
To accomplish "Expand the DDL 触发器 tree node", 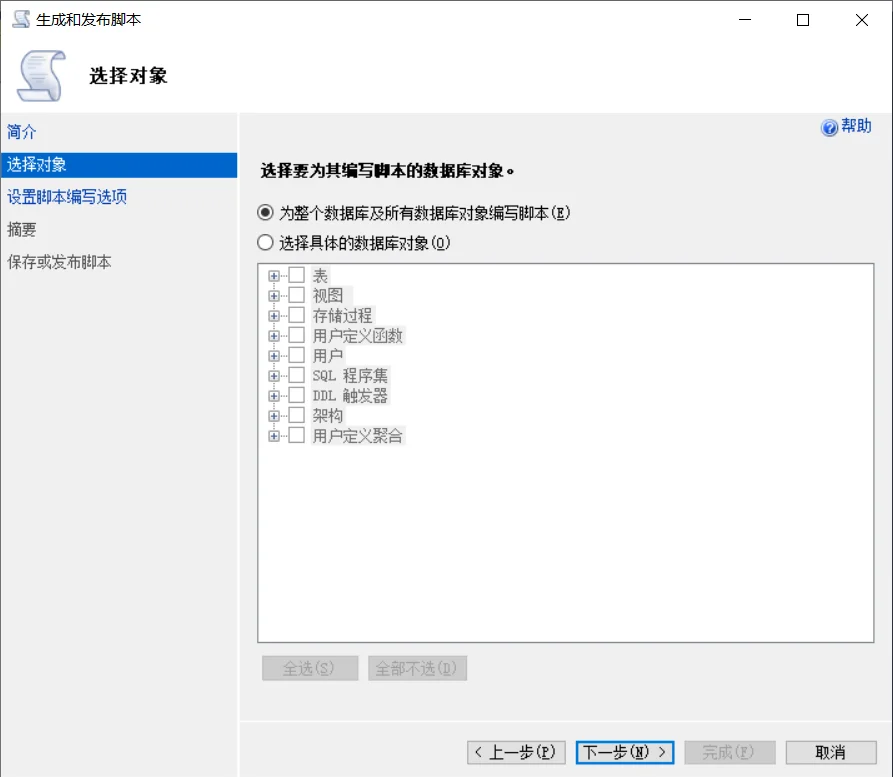I will (x=274, y=396).
